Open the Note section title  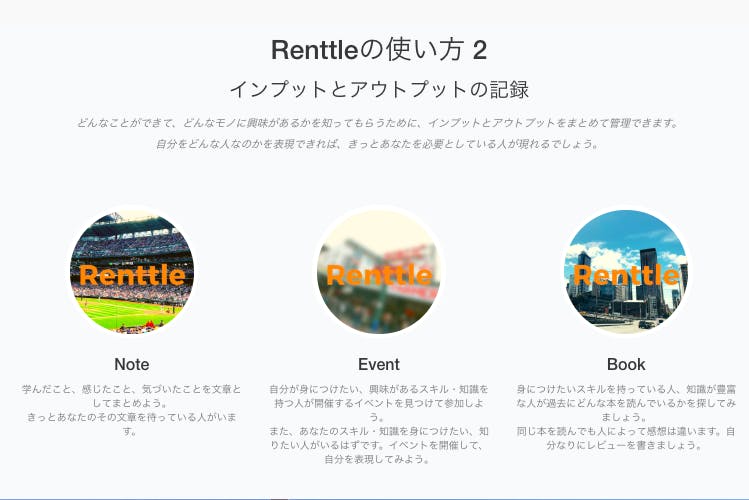click(x=131, y=364)
